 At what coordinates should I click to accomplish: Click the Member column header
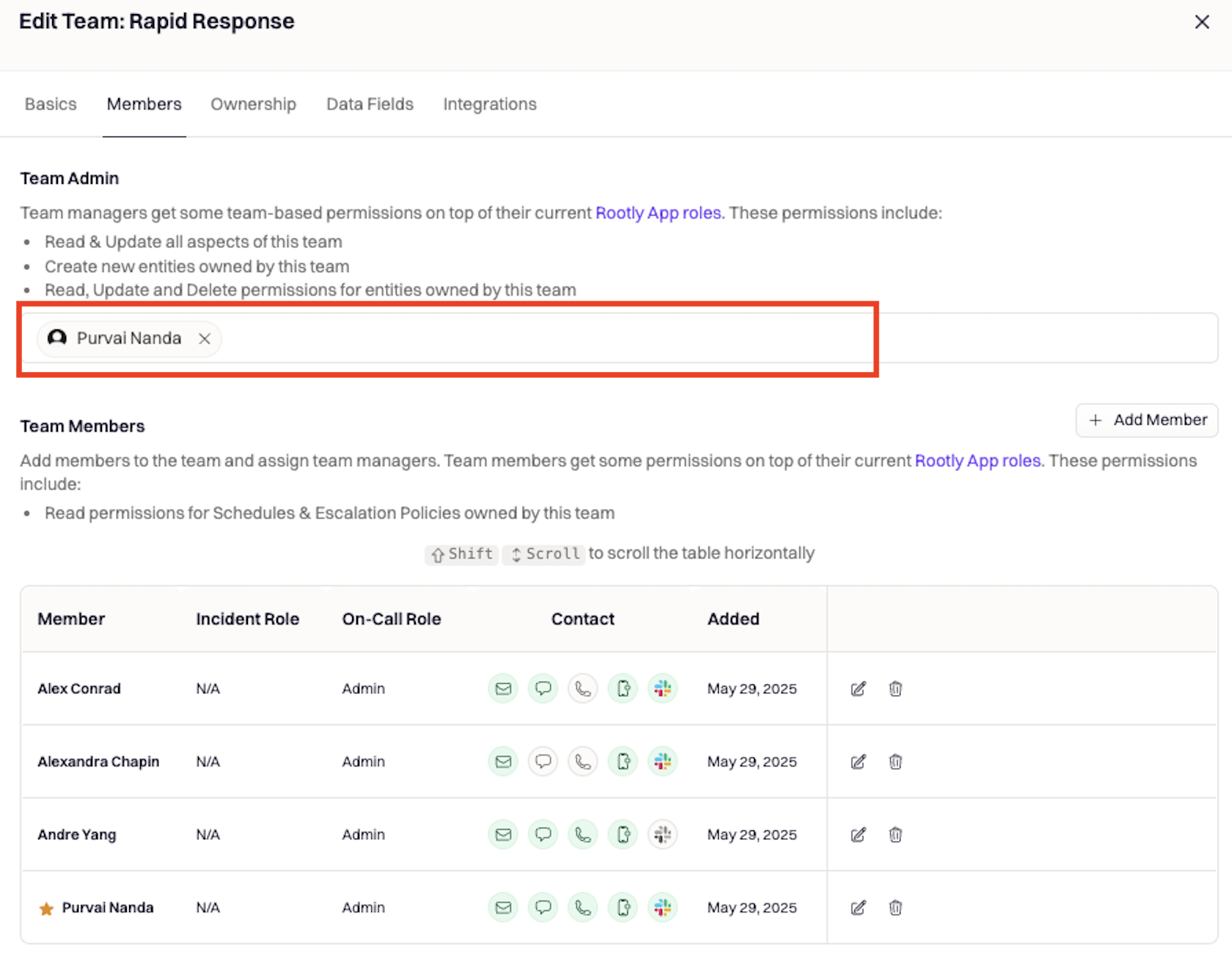point(71,619)
